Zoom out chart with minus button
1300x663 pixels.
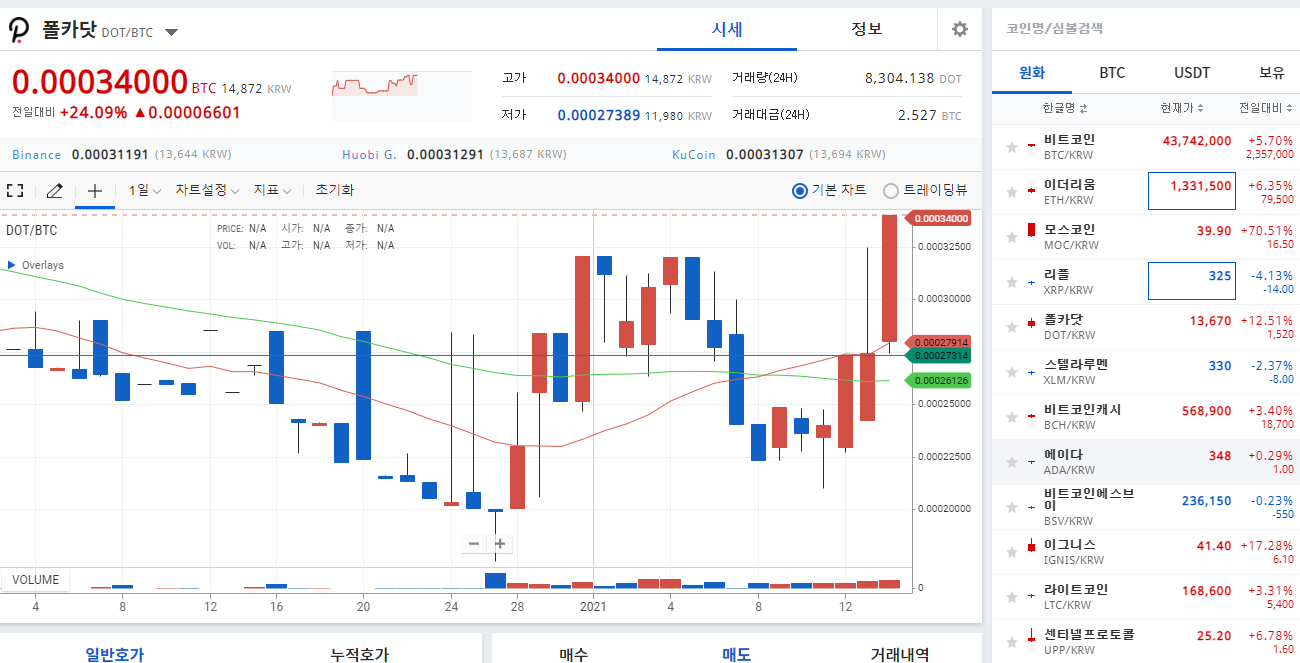point(474,544)
